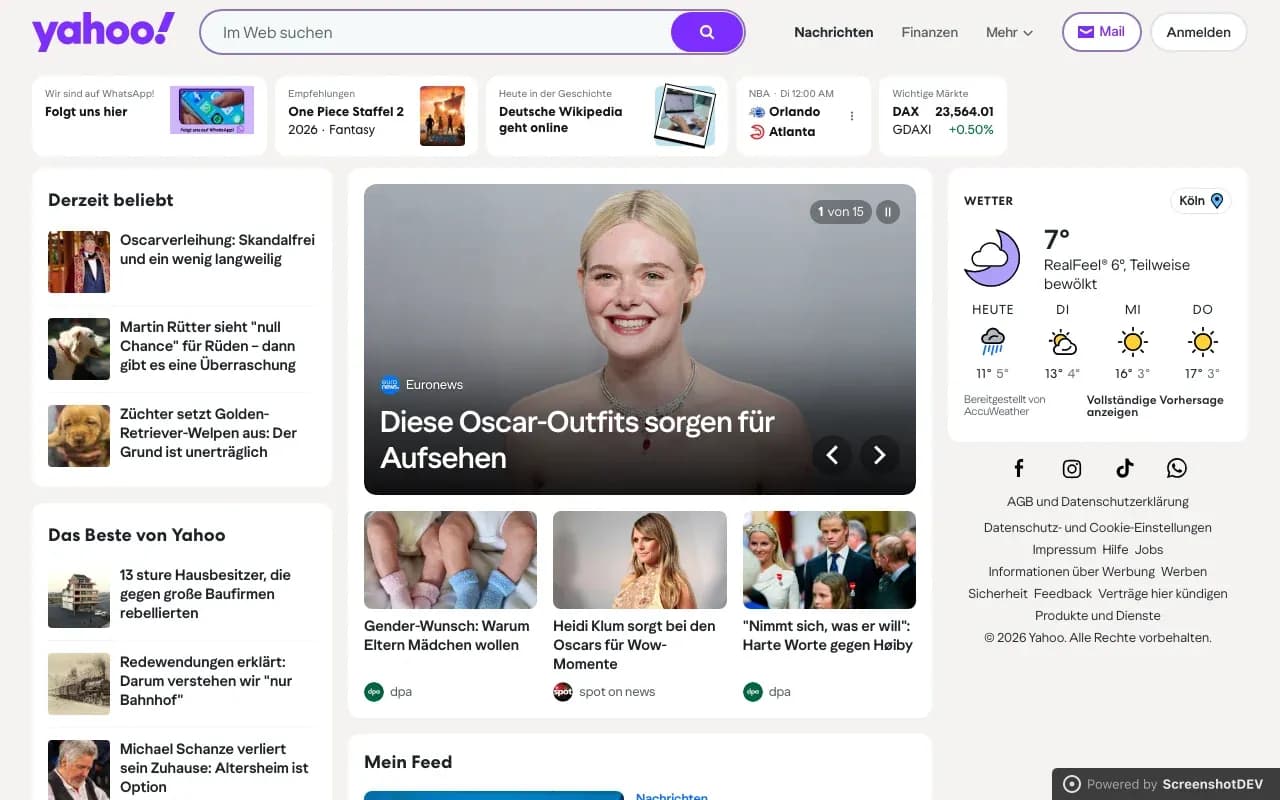Open Heidi Klum Oscars Wow-Momente article

coord(634,645)
